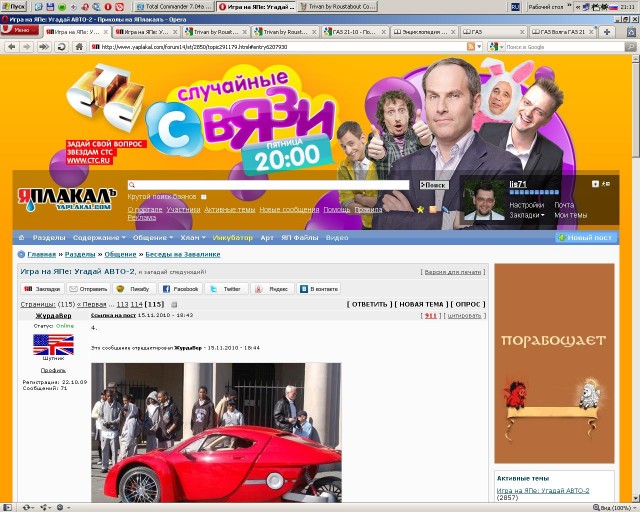Open Total Commander from the taskbar

pyautogui.click(x=175, y=7)
